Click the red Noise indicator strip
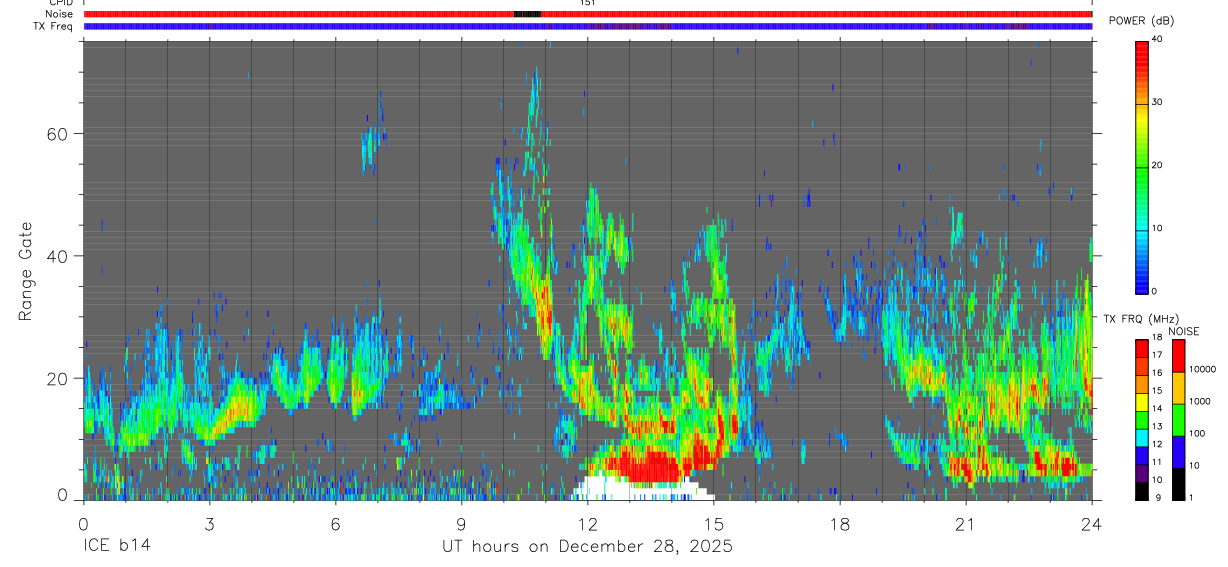The image size is (1228, 567). (588, 14)
